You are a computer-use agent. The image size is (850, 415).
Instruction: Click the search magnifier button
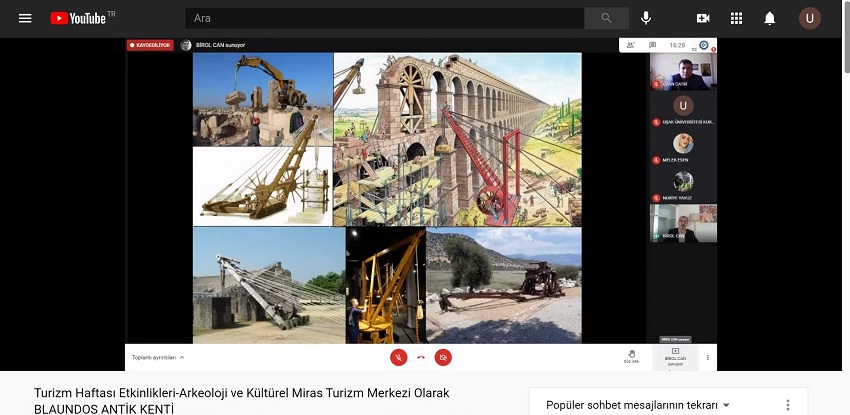point(606,18)
